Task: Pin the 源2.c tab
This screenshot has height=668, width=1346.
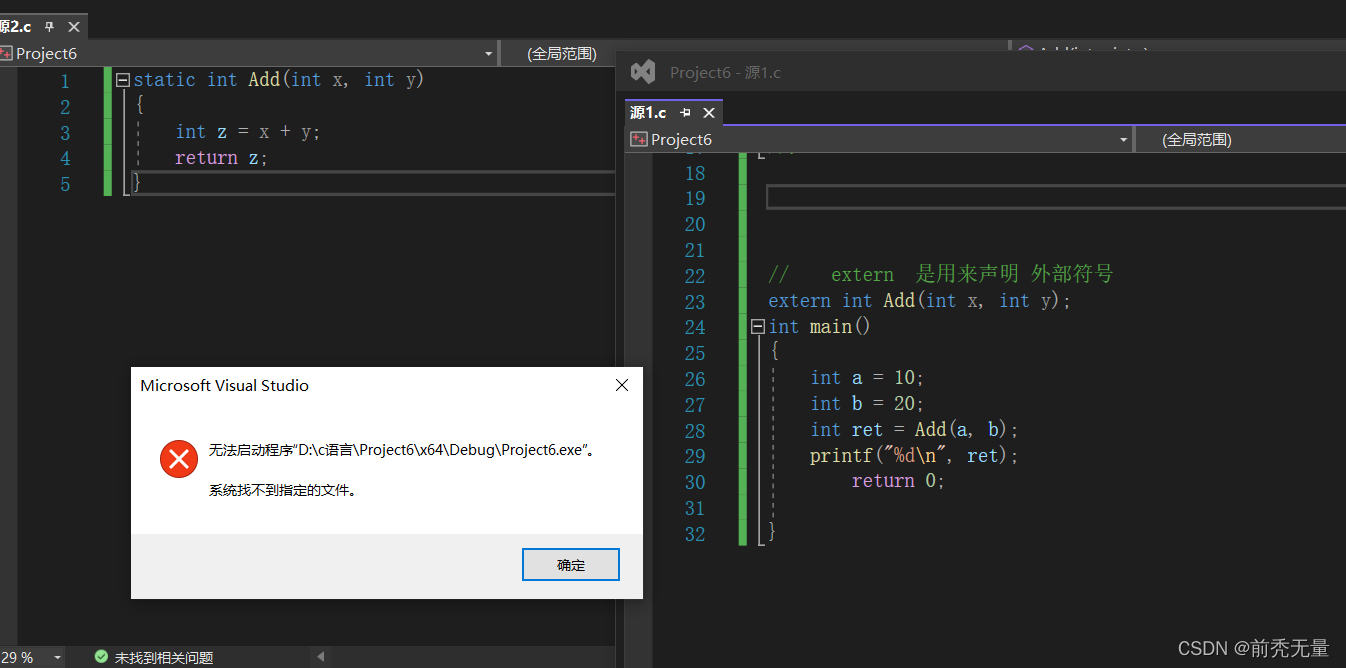Action: pos(50,27)
